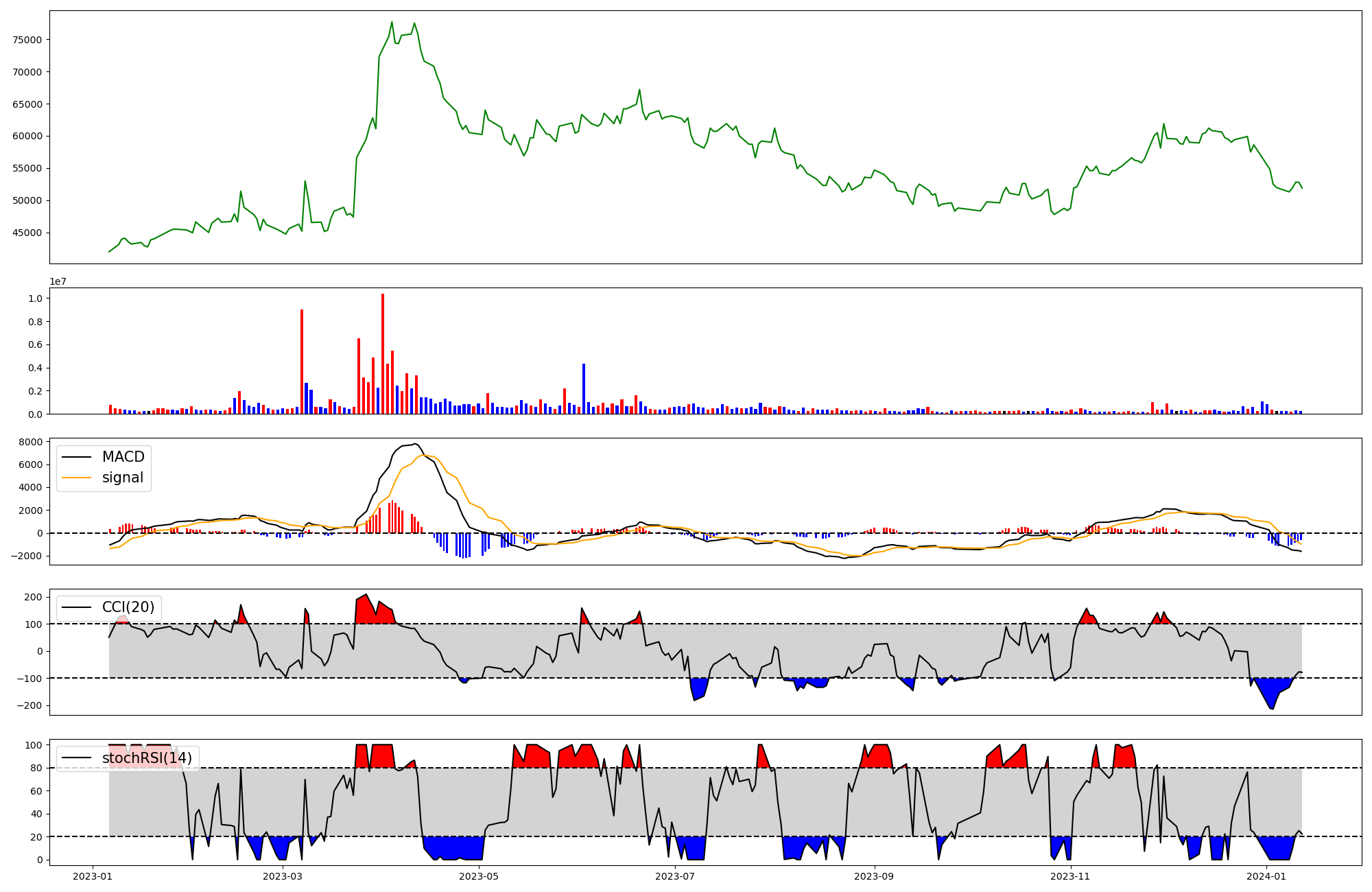
Task: Click the 2023-07 date tick label
Action: 675,876
